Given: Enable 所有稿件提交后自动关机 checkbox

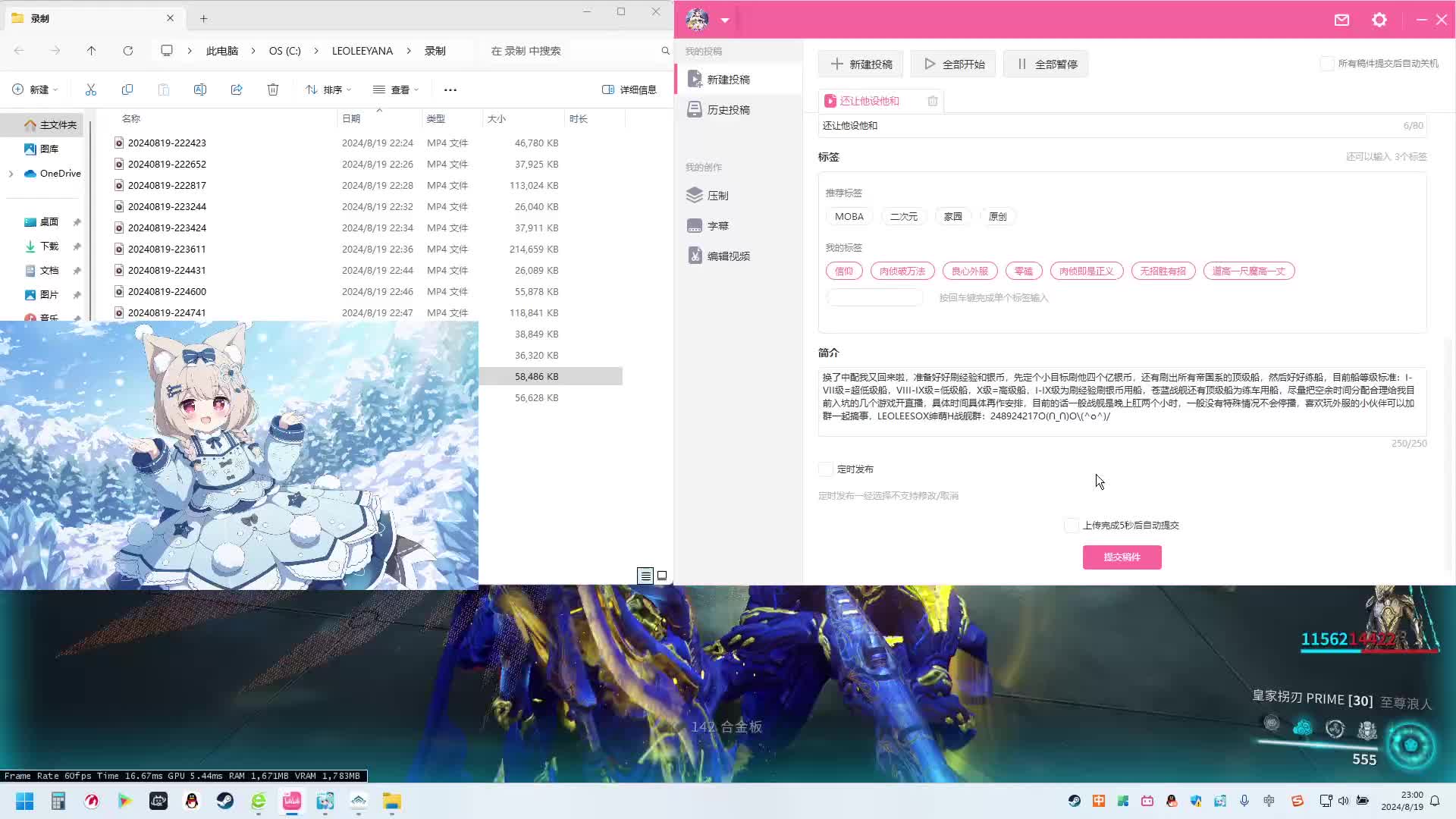Looking at the screenshot, I should click(1327, 64).
